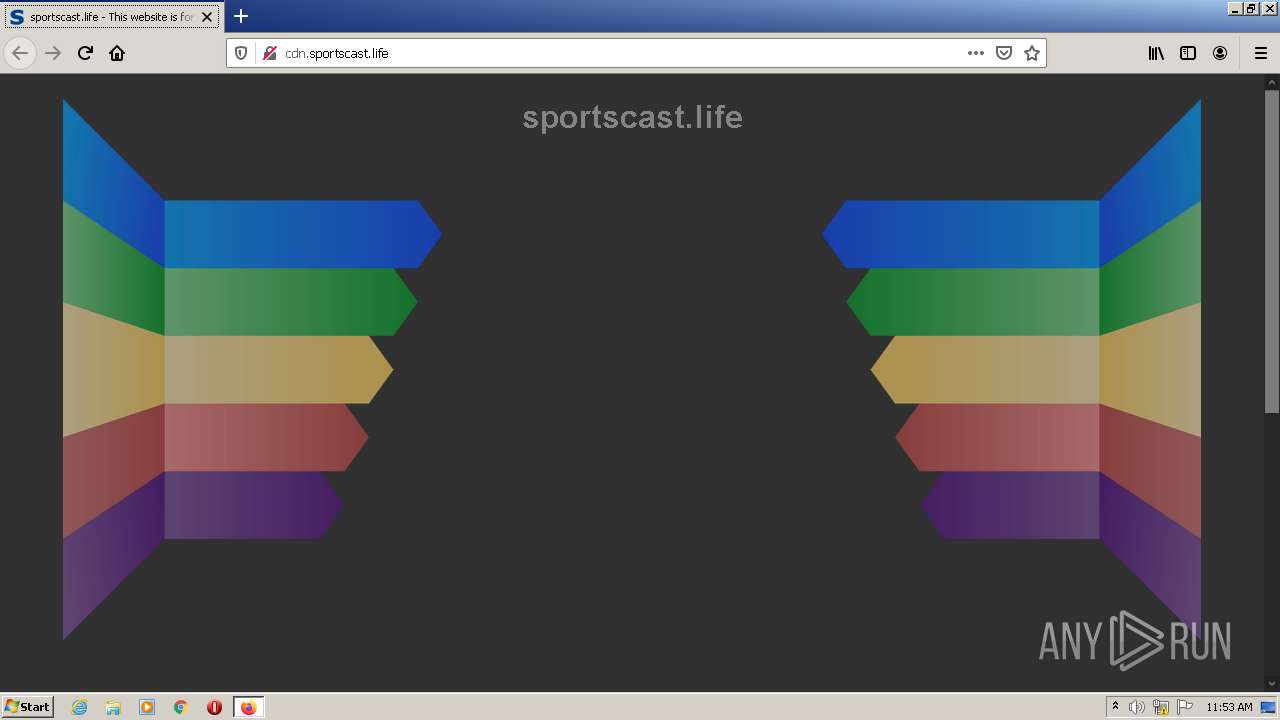
Task: Select the sportscast.life tab
Action: [x=111, y=17]
